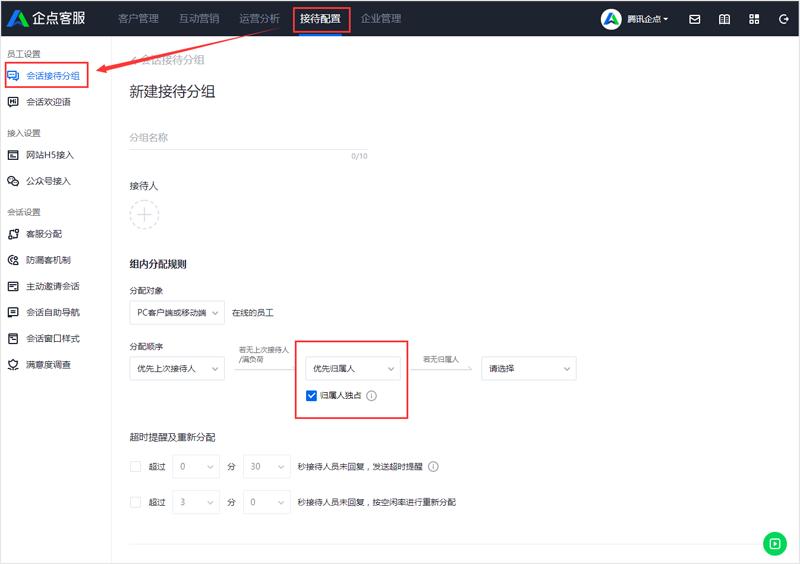The height and width of the screenshot is (564, 800).
Task: Click the 新建接待分组 page title
Action: (172, 92)
